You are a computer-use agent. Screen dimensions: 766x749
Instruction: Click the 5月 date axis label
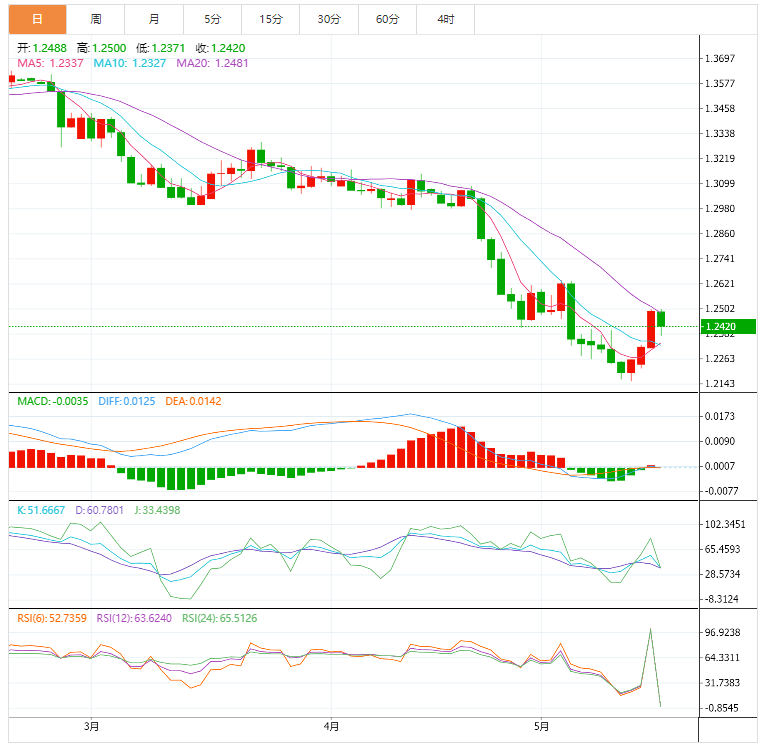tap(541, 727)
